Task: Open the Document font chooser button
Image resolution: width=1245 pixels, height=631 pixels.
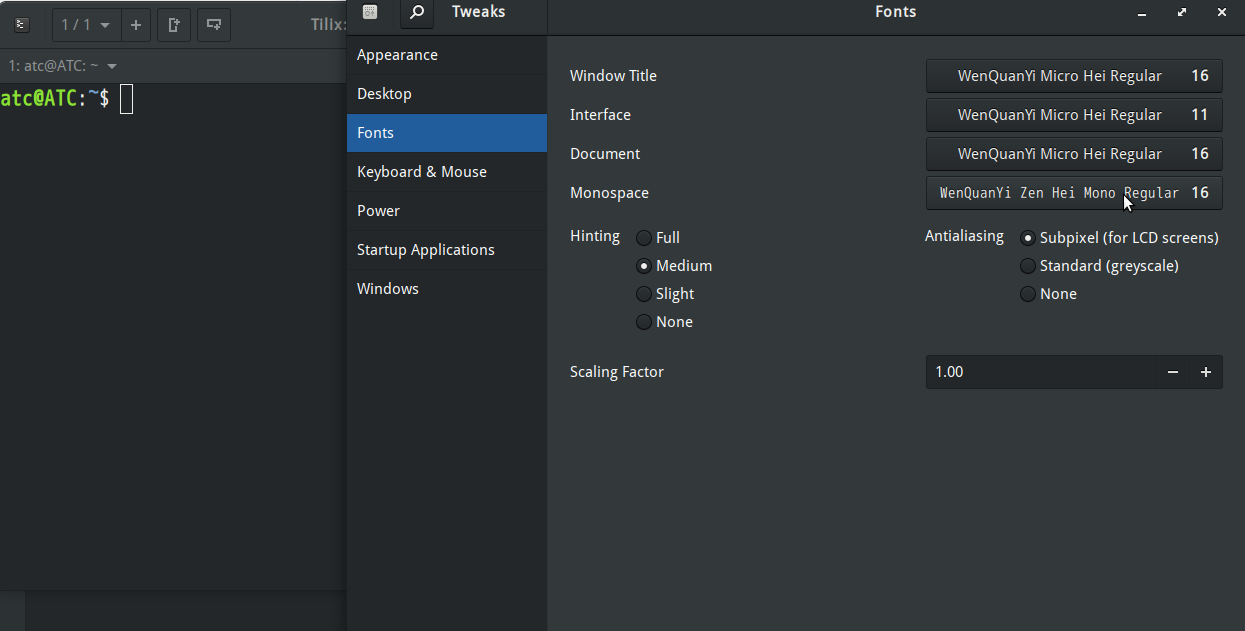Action: point(1074,154)
